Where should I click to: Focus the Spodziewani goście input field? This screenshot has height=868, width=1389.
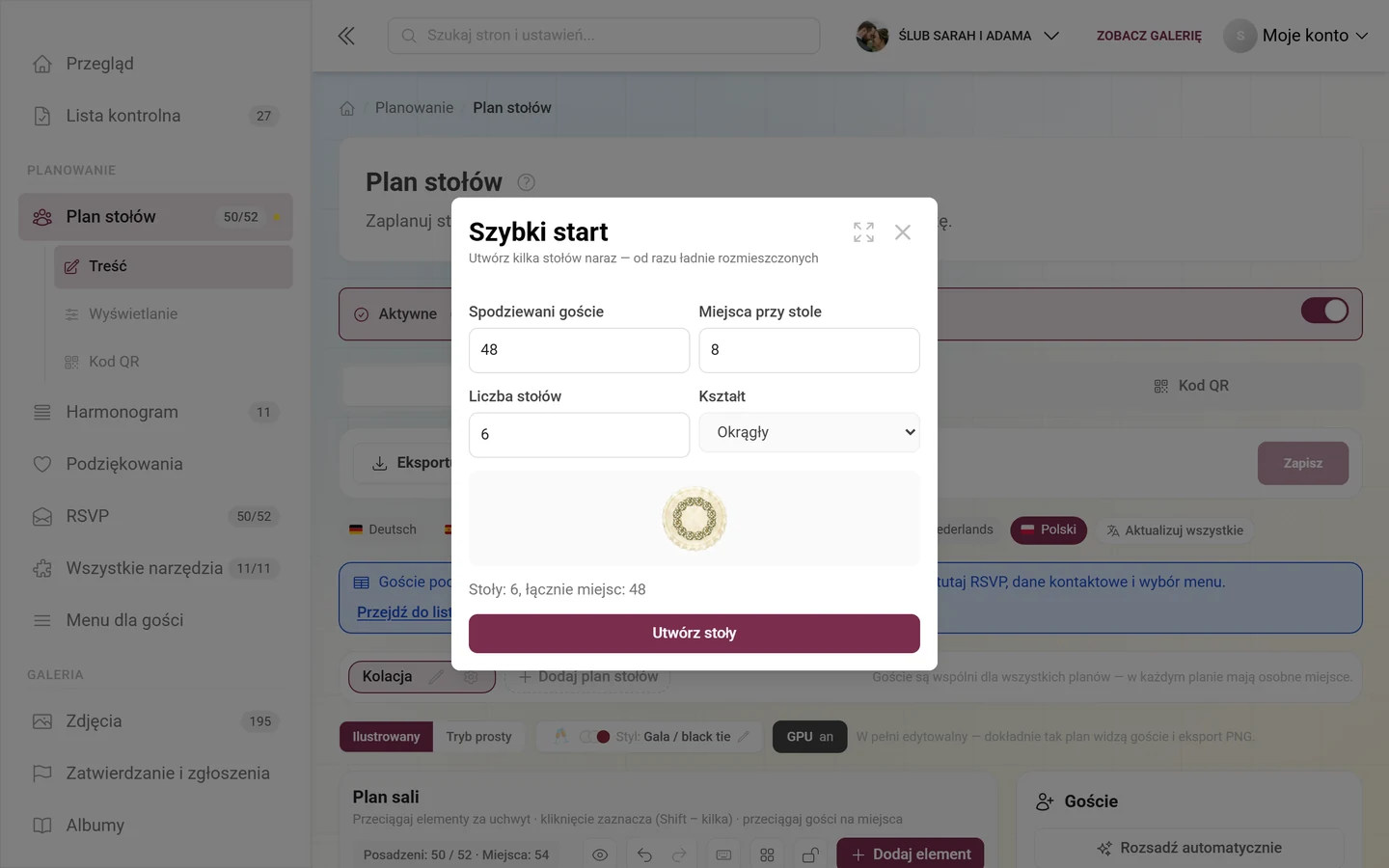pyautogui.click(x=579, y=350)
